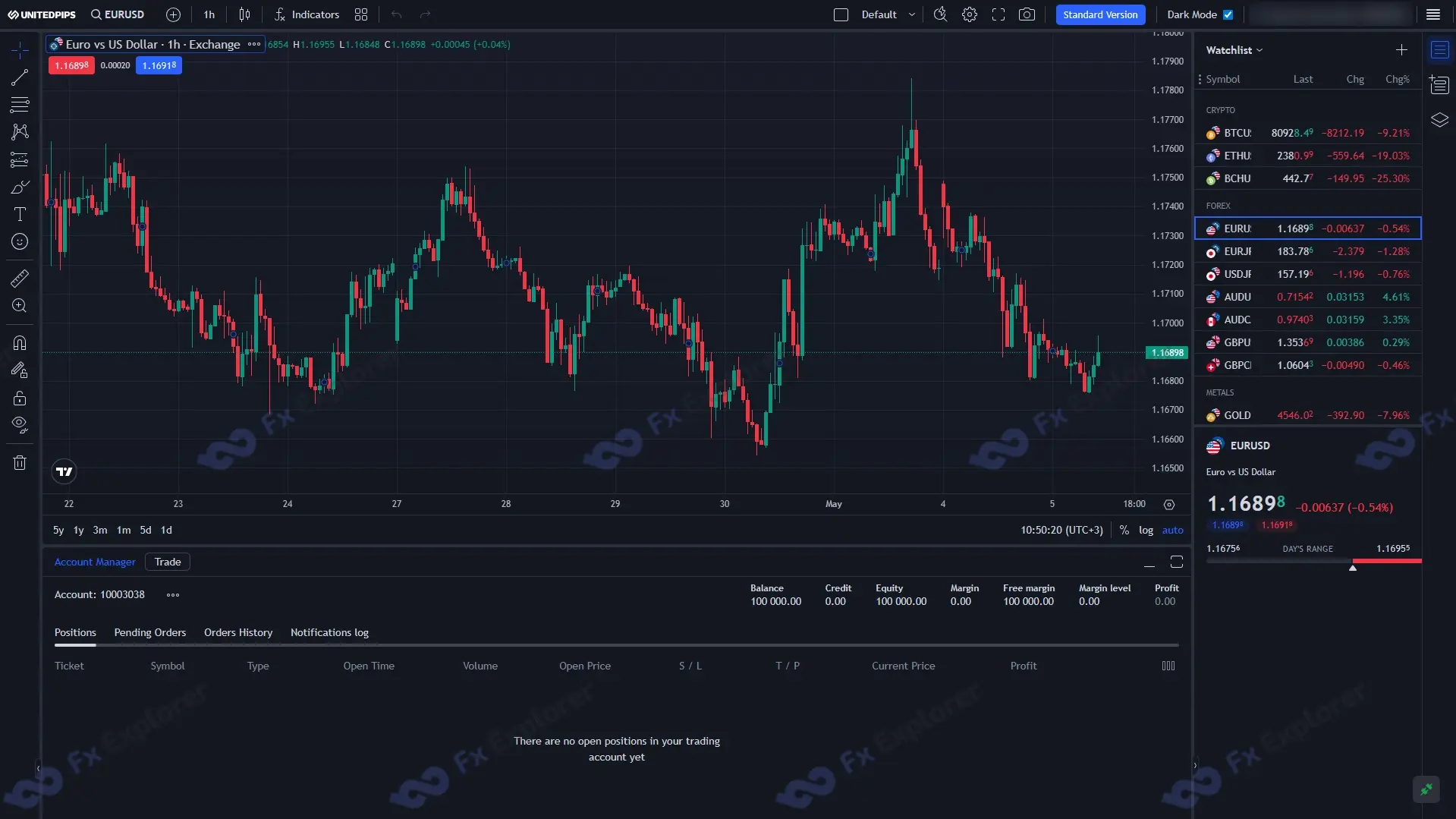Viewport: 1456px width, 819px height.
Task: Open timezone menu at 10:50:20 (UTC+3)
Action: pyautogui.click(x=1061, y=530)
